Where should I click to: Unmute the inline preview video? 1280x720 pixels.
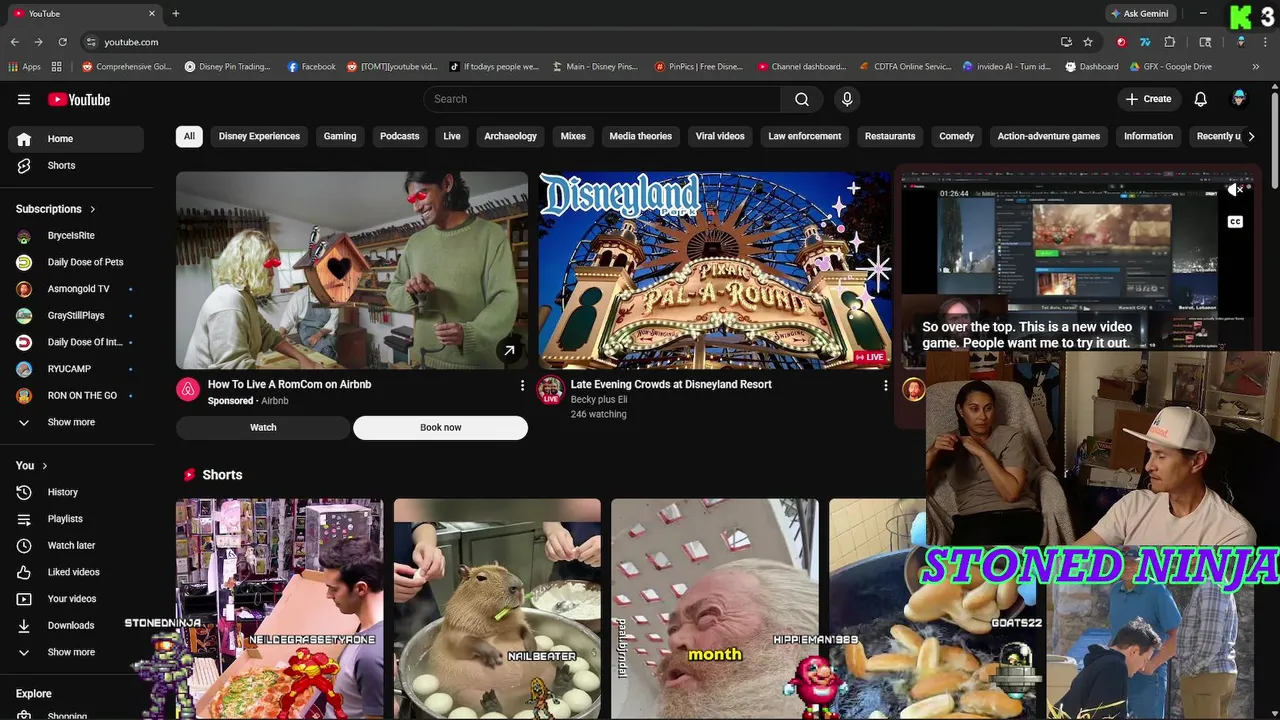point(1235,190)
